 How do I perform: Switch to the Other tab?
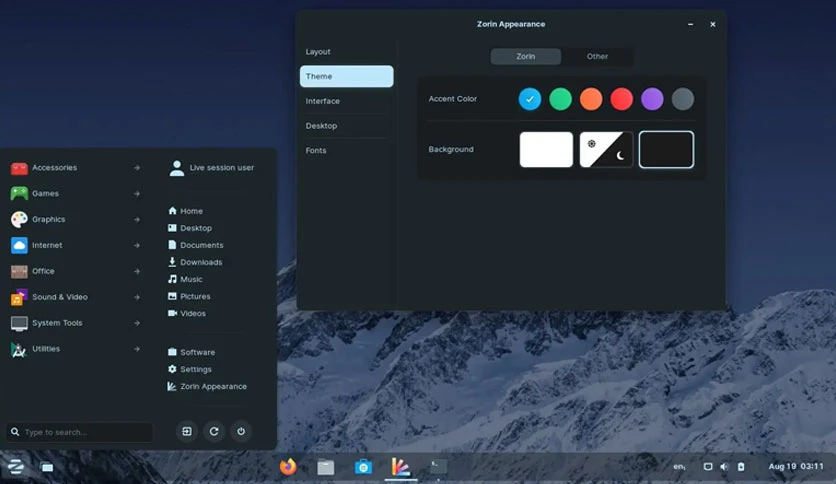point(597,57)
